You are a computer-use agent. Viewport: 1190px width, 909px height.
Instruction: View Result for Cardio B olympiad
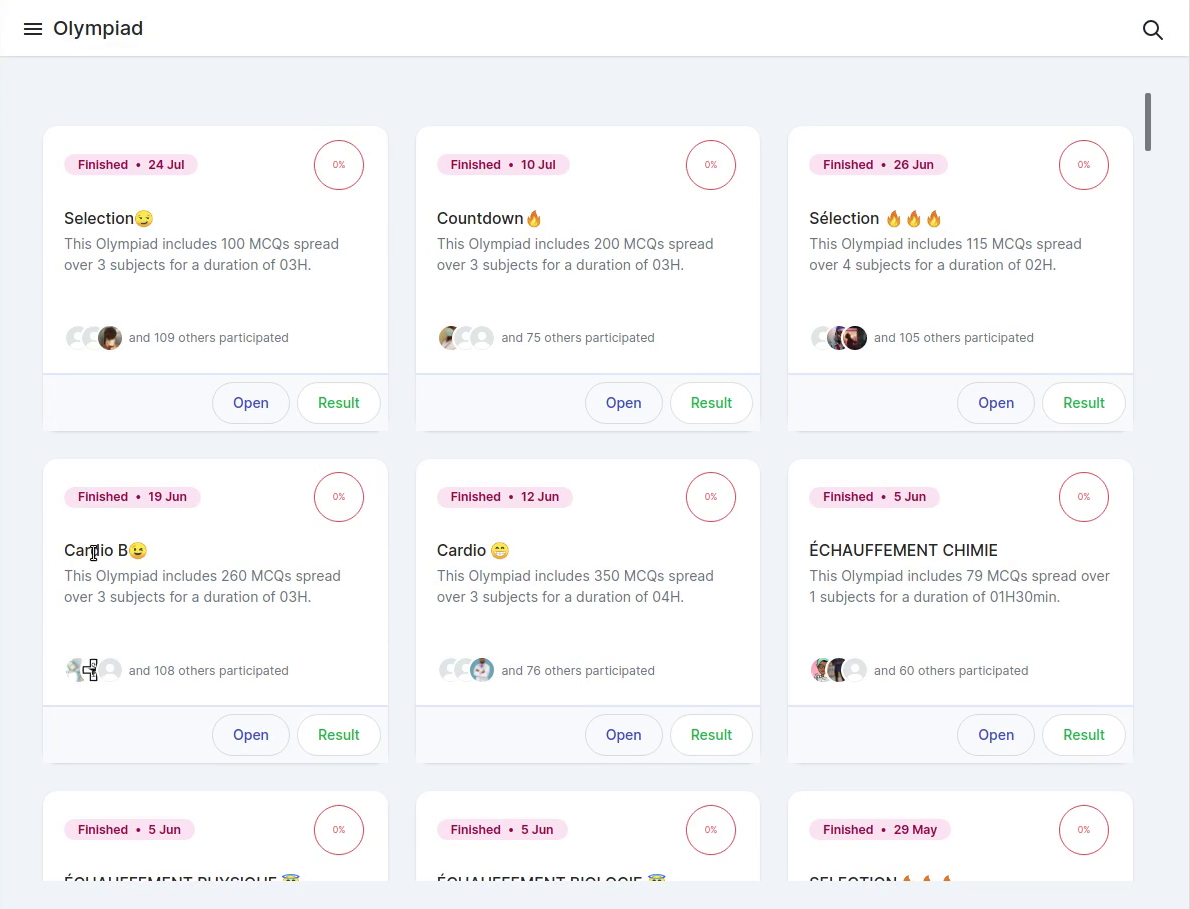click(338, 735)
